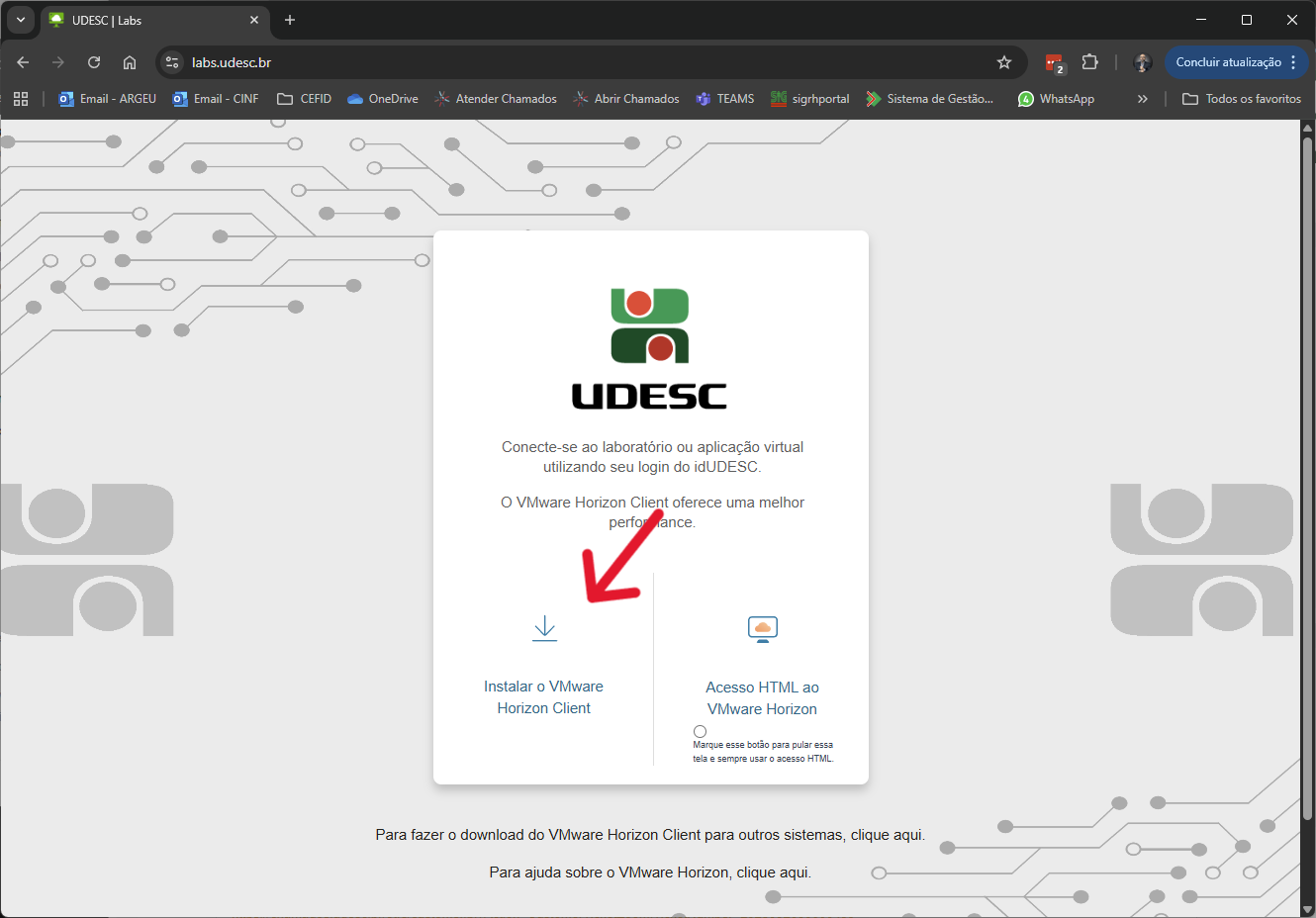The height and width of the screenshot is (918, 1316).
Task: Open the user profile avatar
Action: [1143, 62]
